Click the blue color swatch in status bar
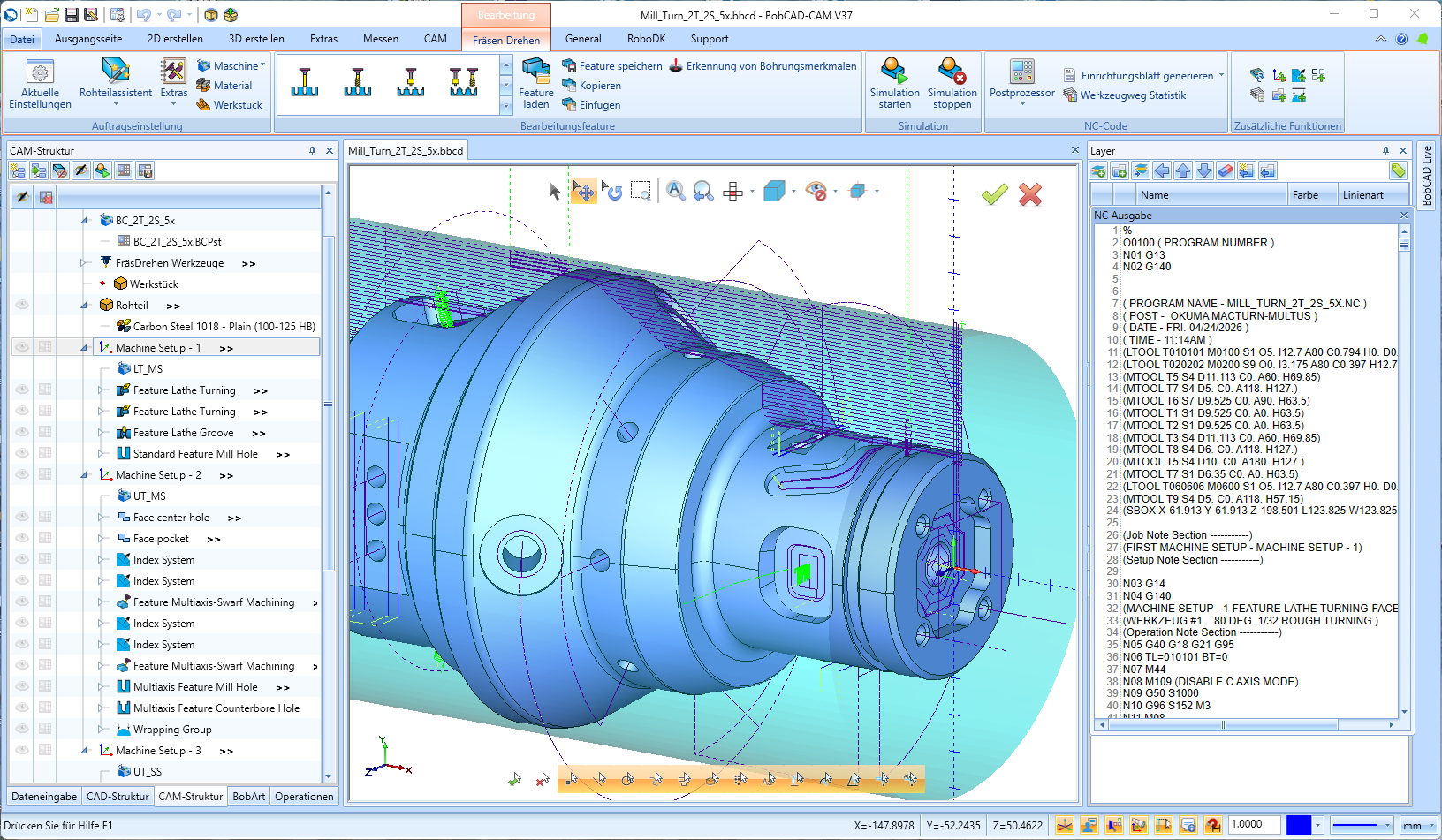This screenshot has height=840, width=1442. [x=1298, y=825]
